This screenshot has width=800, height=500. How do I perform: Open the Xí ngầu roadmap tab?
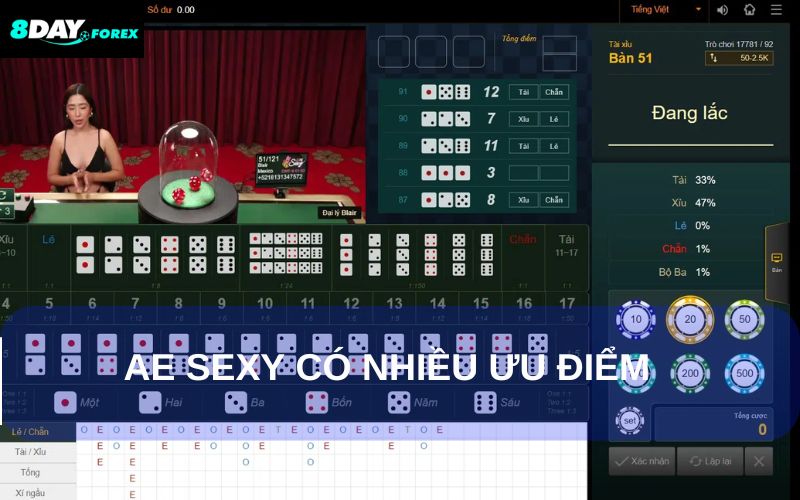[x=37, y=491]
